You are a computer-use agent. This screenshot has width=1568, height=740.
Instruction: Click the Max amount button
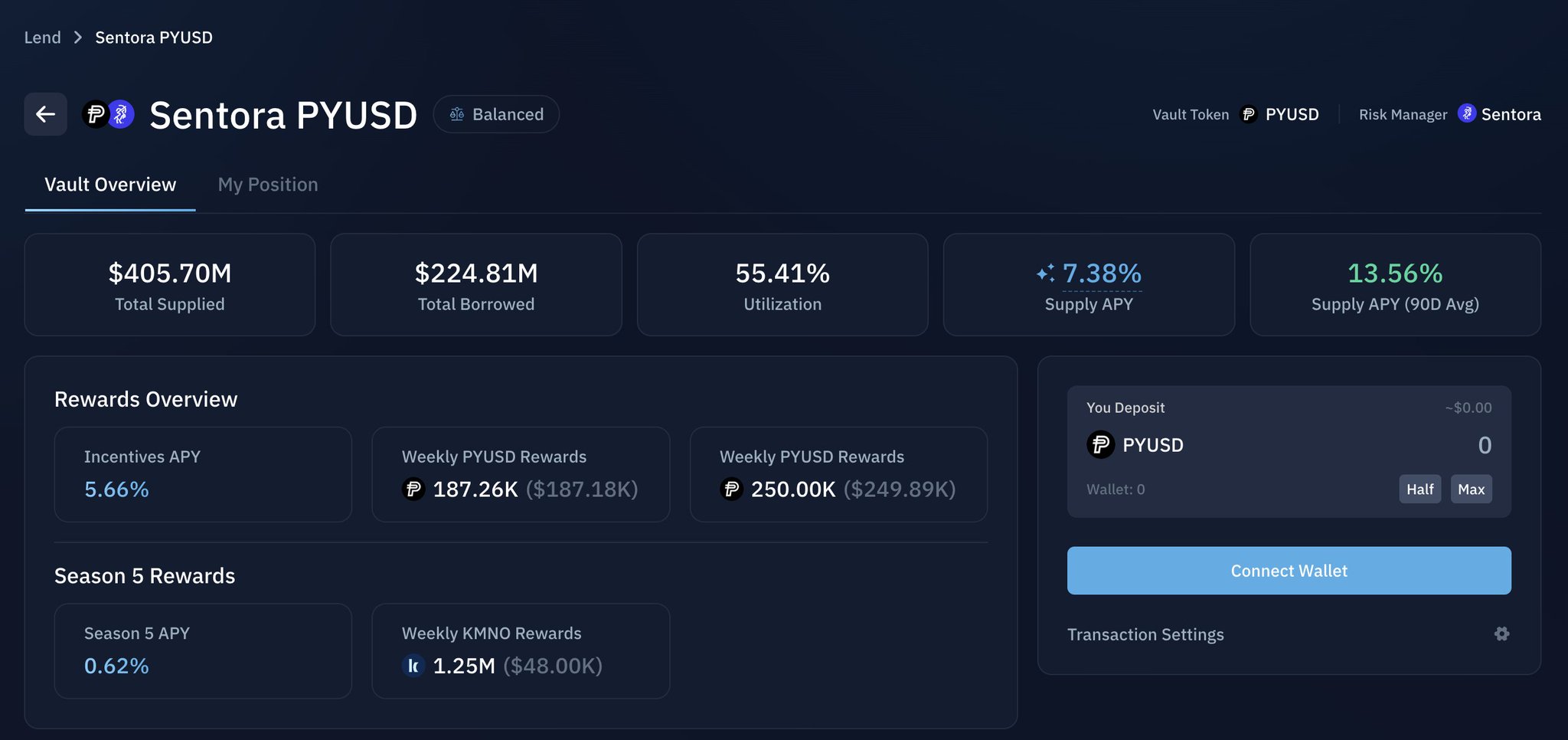(1471, 489)
